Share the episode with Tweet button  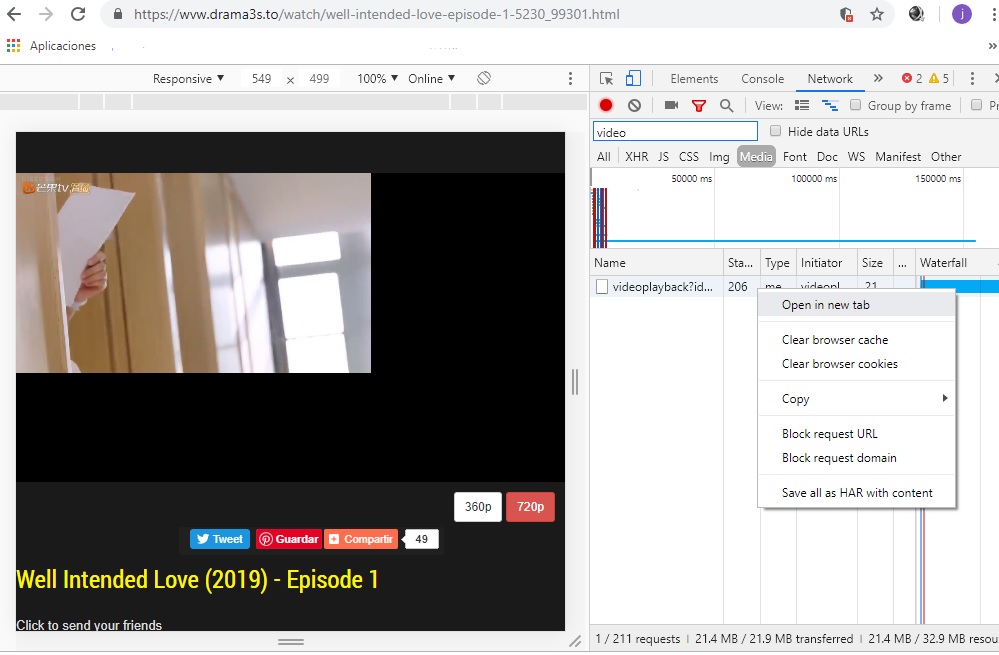(x=220, y=539)
